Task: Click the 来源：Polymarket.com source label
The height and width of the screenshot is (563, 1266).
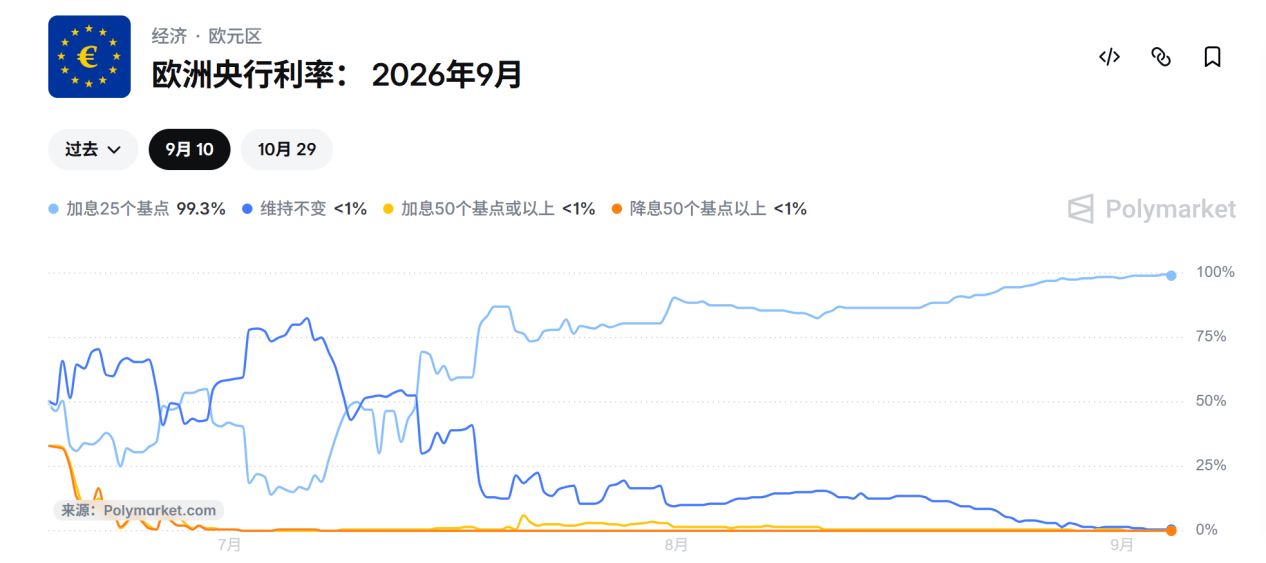Action: pyautogui.click(x=138, y=510)
